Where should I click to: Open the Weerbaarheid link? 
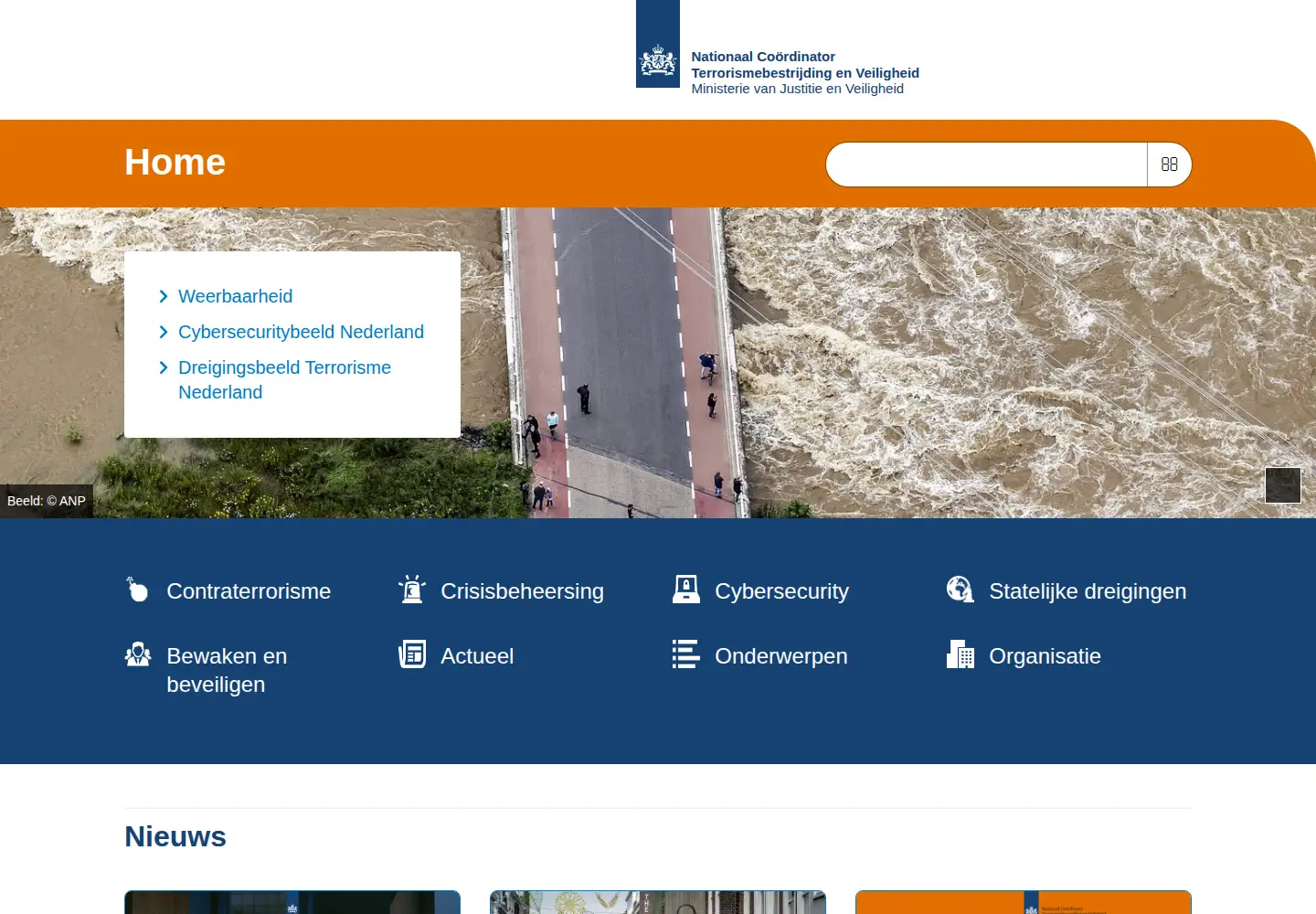pos(235,296)
